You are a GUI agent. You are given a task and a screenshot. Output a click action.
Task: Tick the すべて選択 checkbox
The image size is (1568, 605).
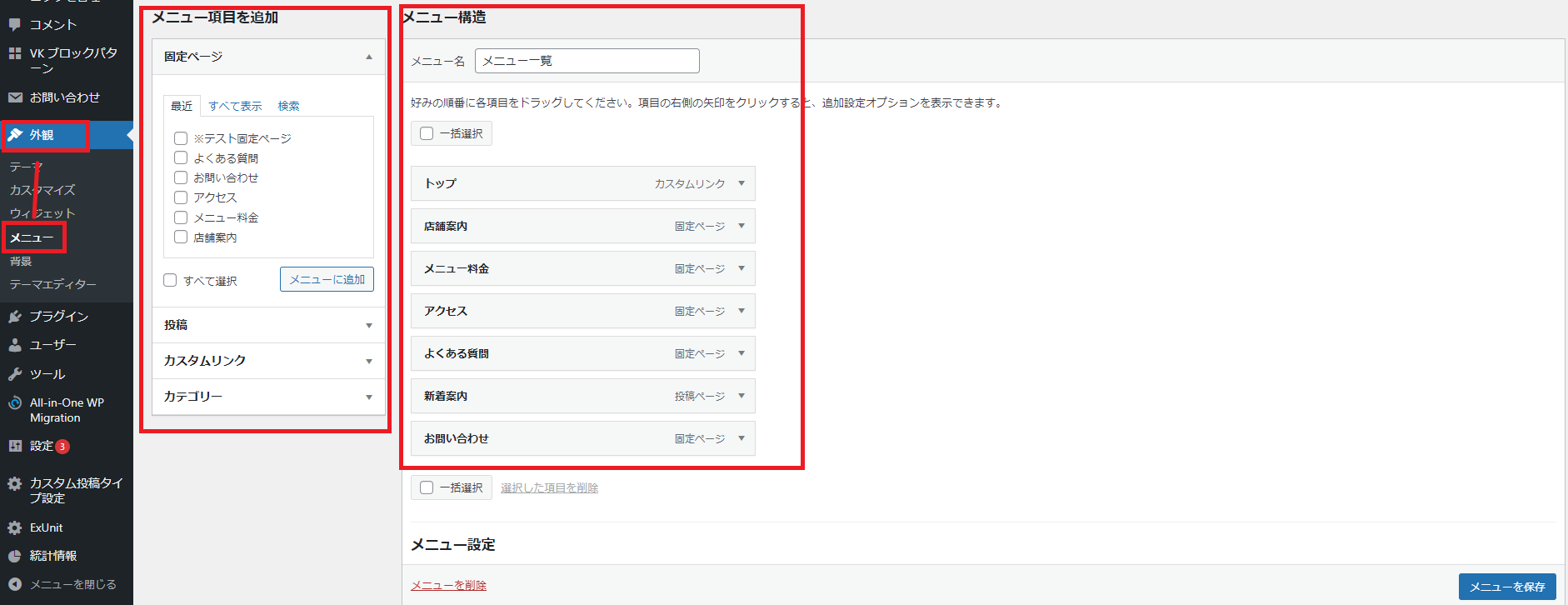[x=171, y=280]
